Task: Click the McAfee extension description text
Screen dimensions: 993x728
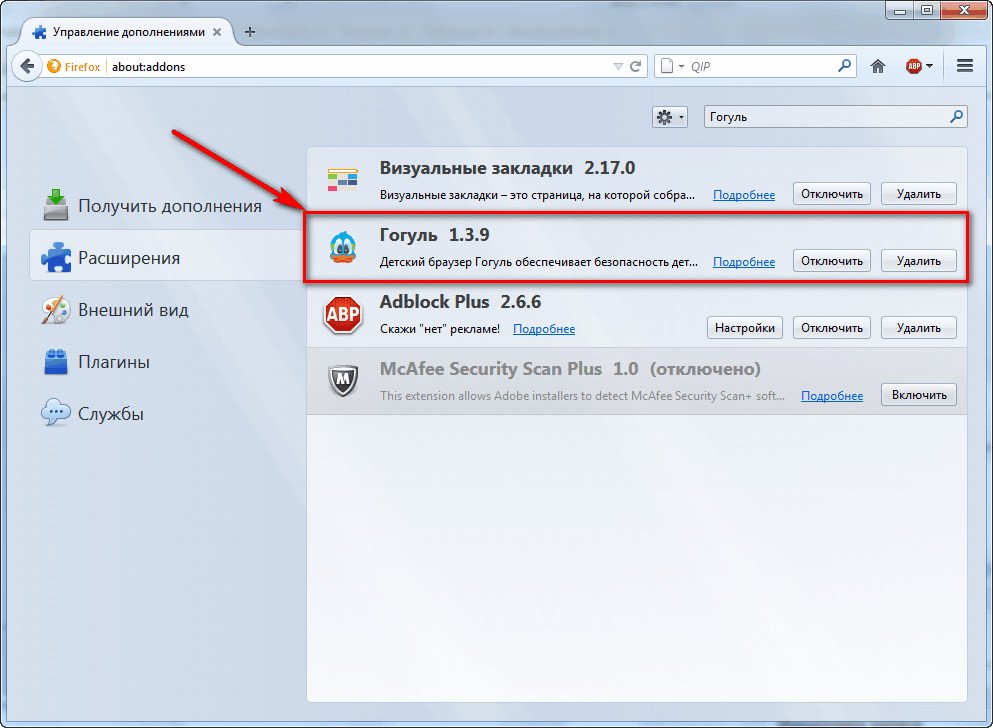Action: click(582, 396)
